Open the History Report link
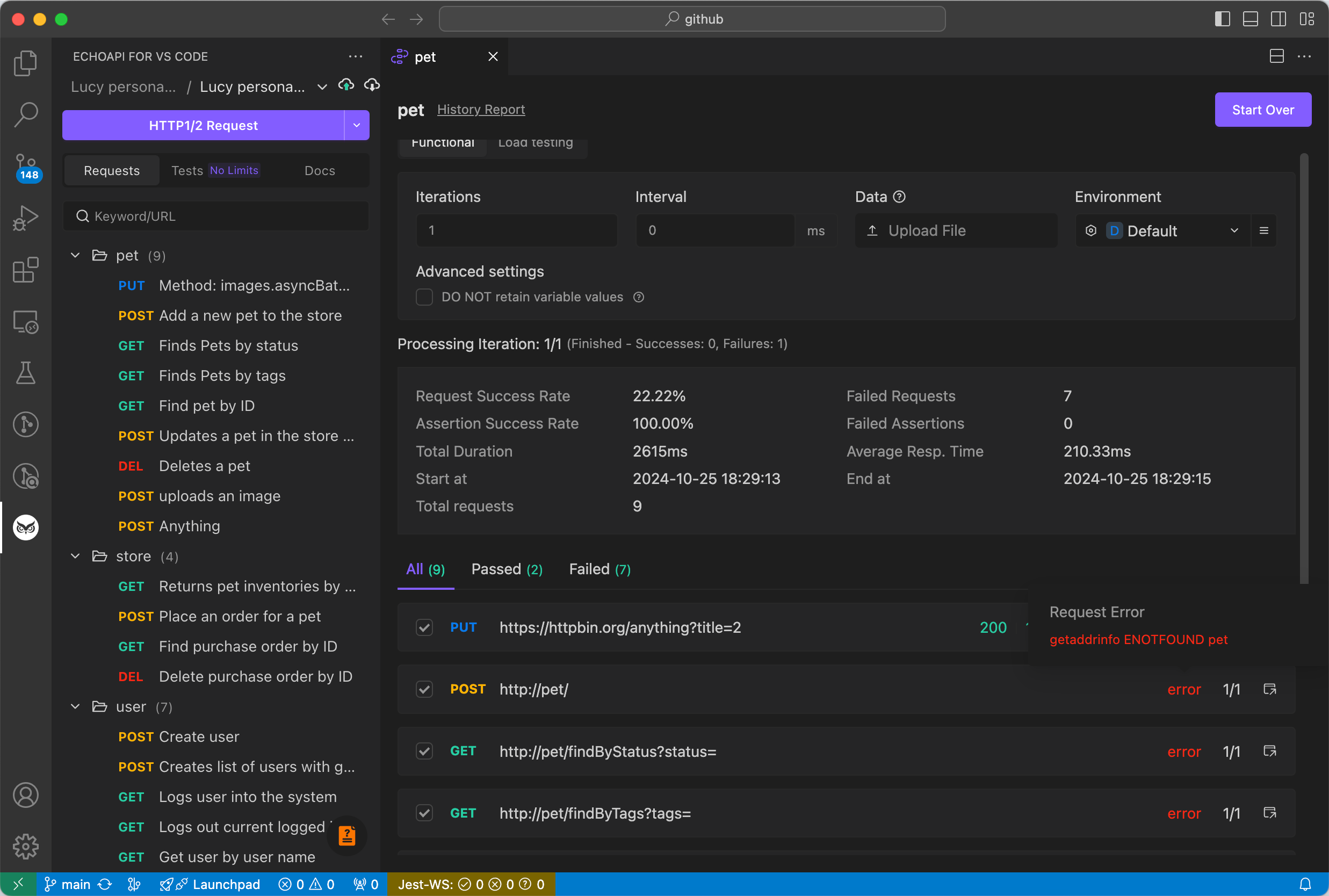 point(481,109)
